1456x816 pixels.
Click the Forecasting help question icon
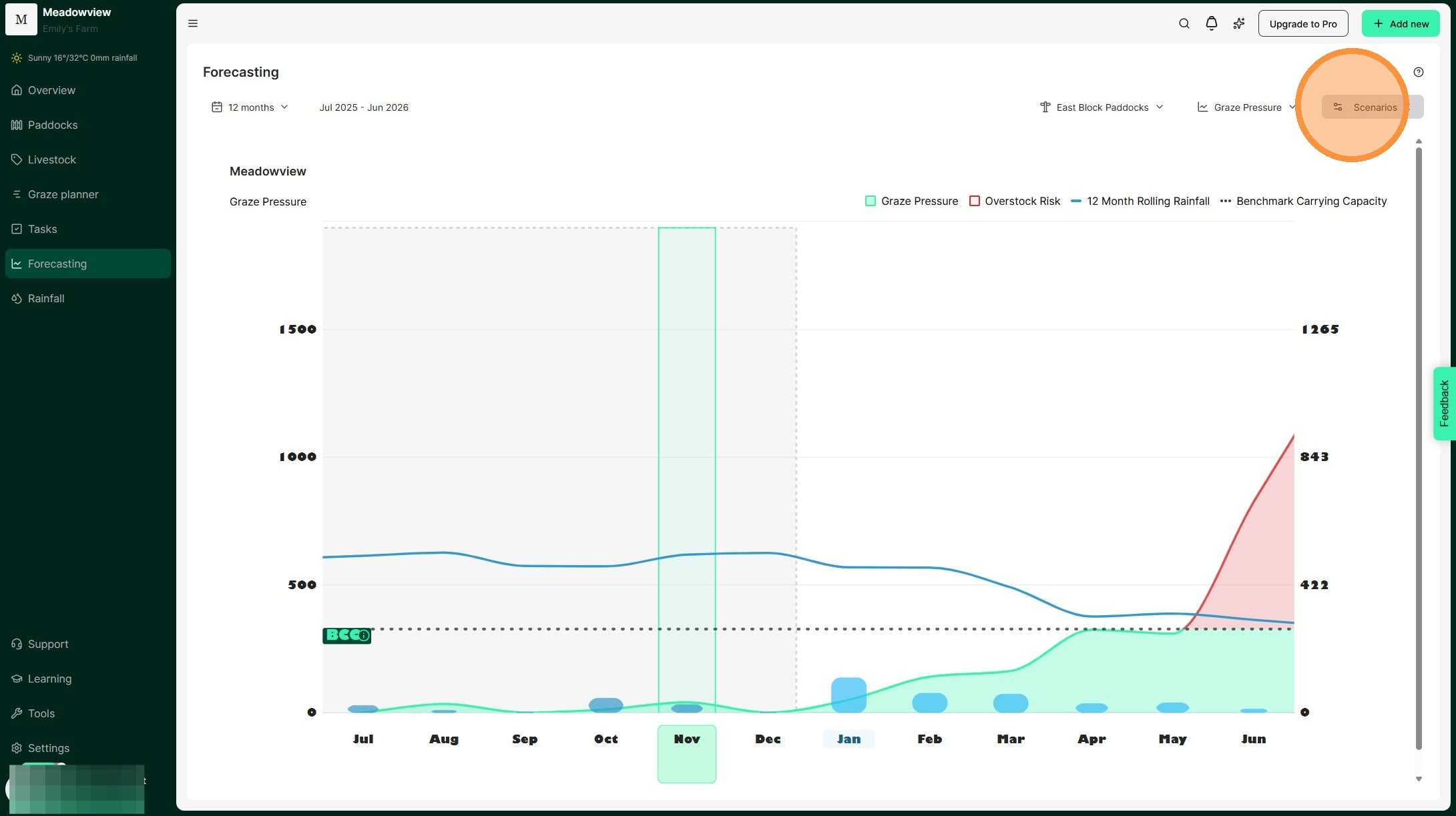1418,72
